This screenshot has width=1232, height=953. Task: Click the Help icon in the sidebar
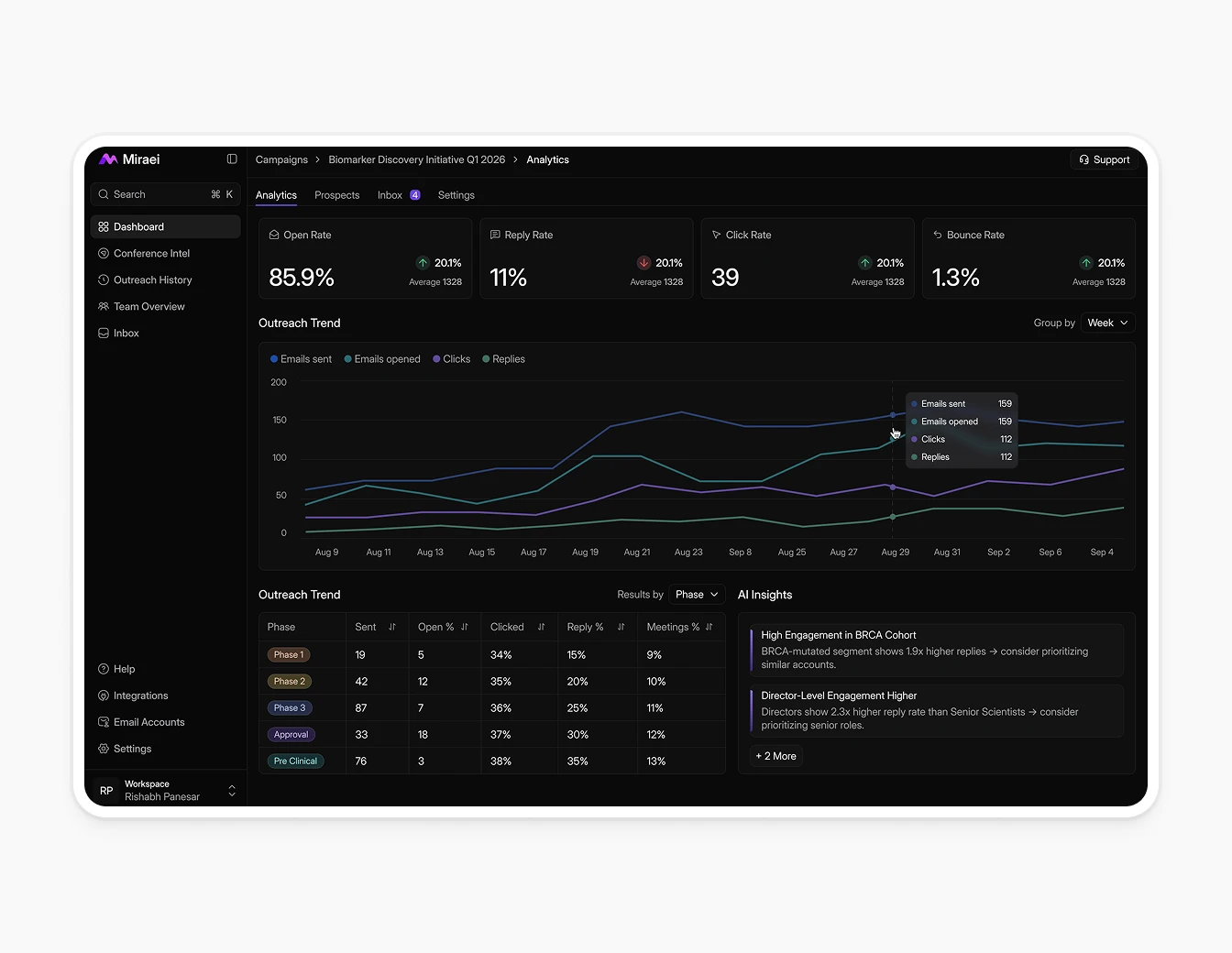103,669
